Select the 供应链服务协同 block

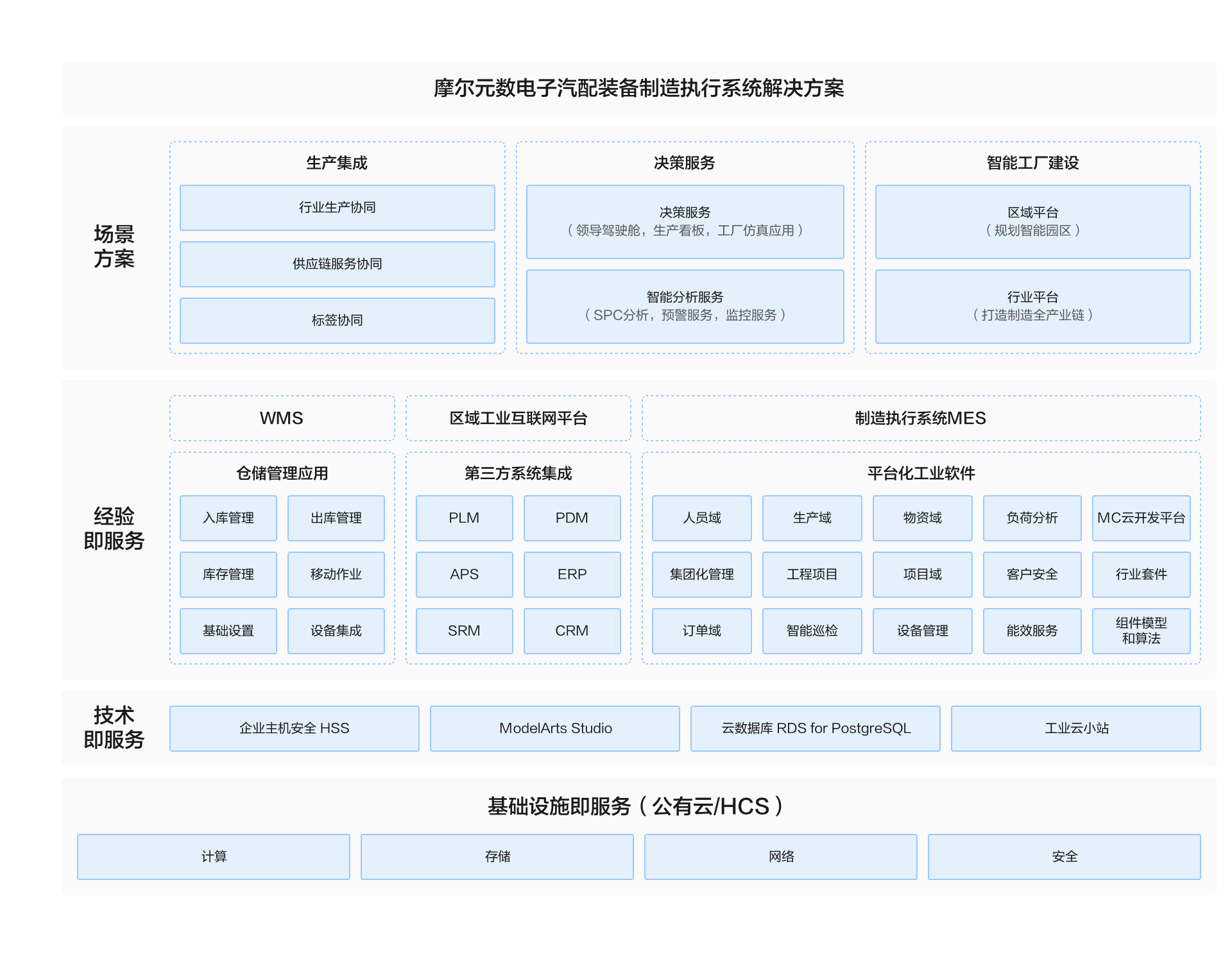point(337,264)
